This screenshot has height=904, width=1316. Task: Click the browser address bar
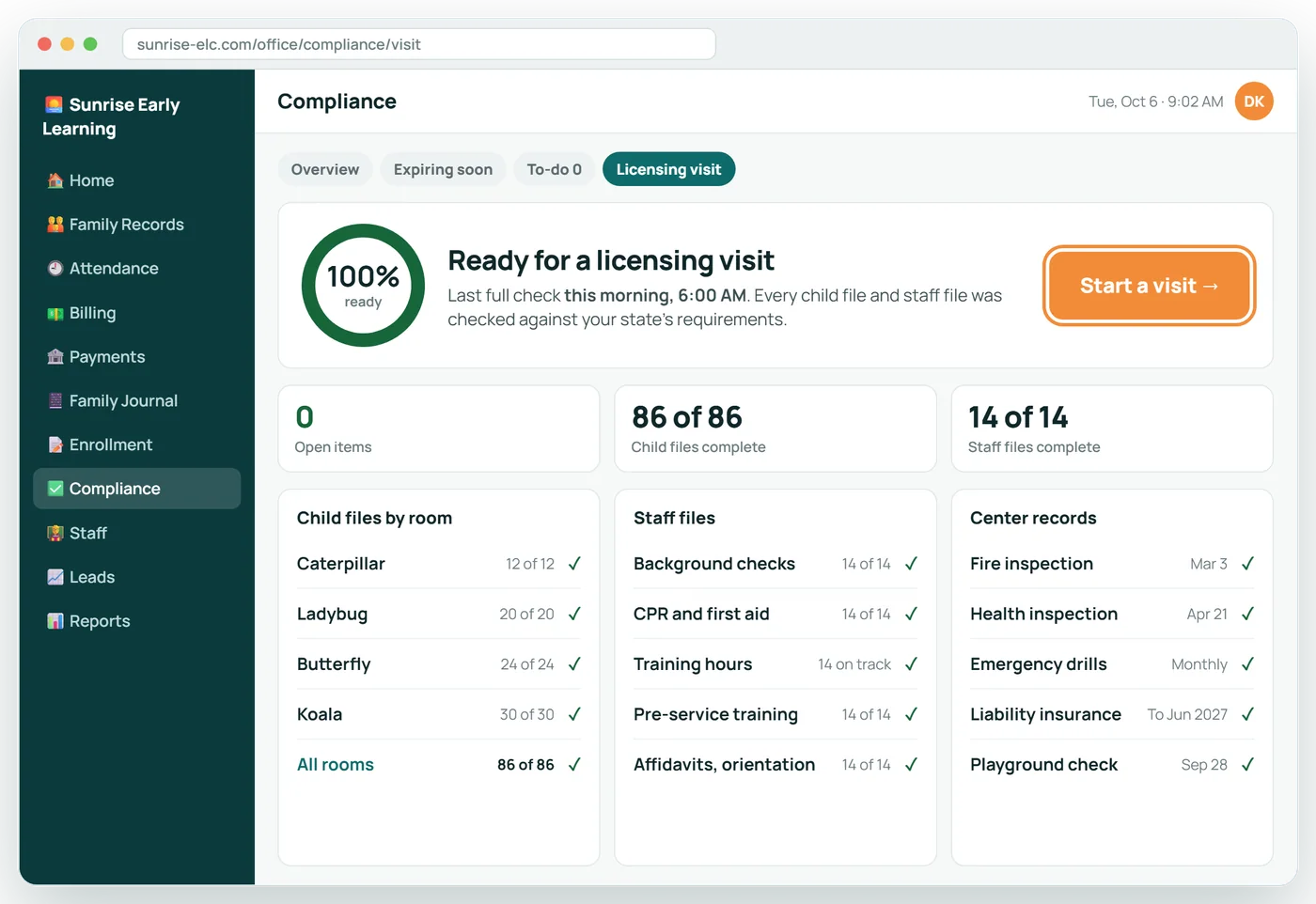(x=419, y=44)
